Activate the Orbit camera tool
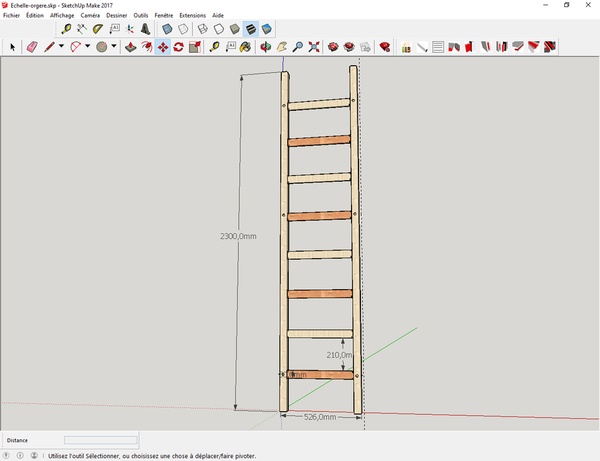This screenshot has width=600, height=461. (x=265, y=46)
